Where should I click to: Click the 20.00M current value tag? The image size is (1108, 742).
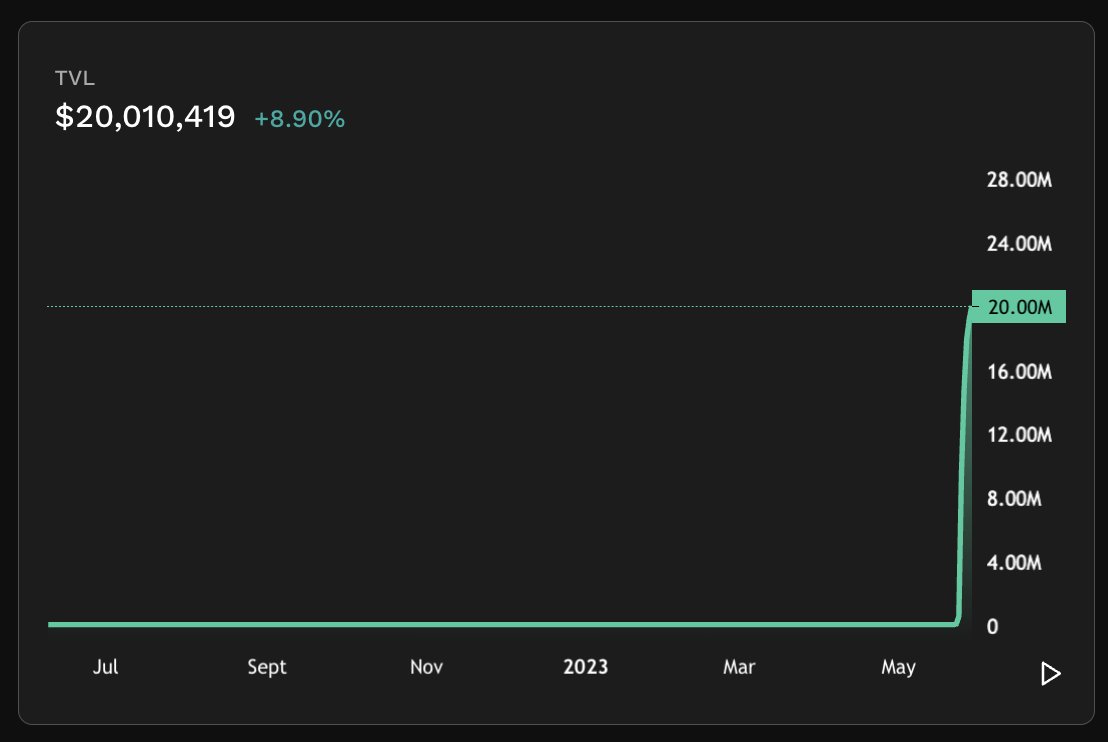coord(1019,307)
